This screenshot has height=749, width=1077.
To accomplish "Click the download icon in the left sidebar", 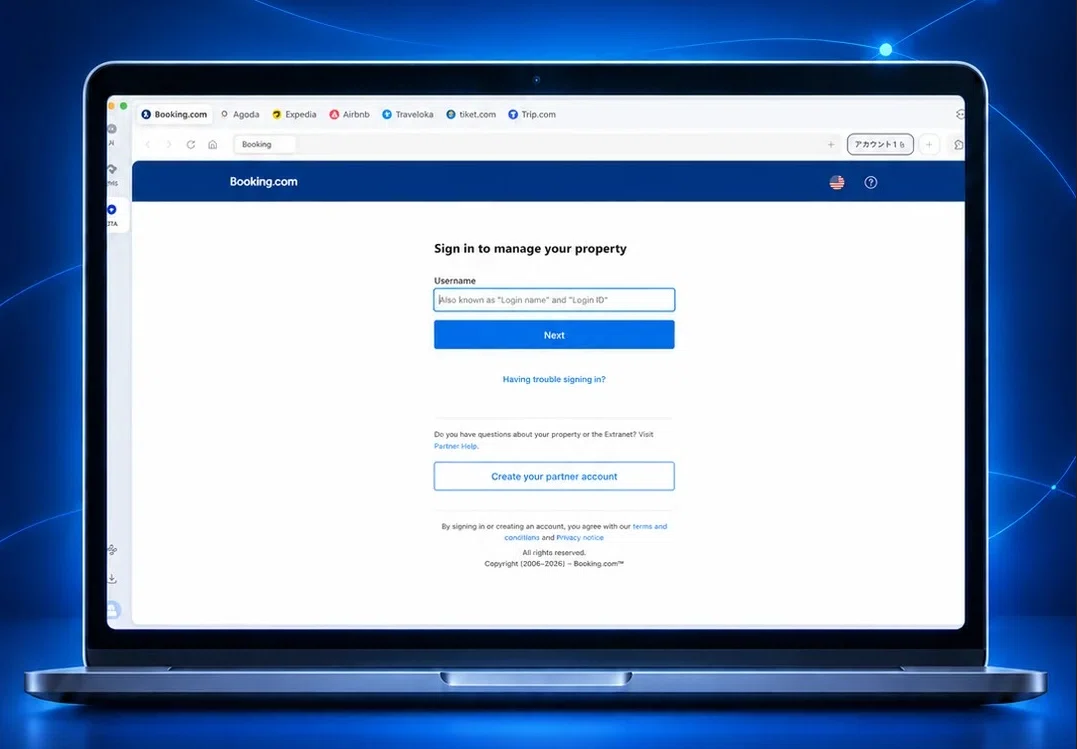I will 112,579.
